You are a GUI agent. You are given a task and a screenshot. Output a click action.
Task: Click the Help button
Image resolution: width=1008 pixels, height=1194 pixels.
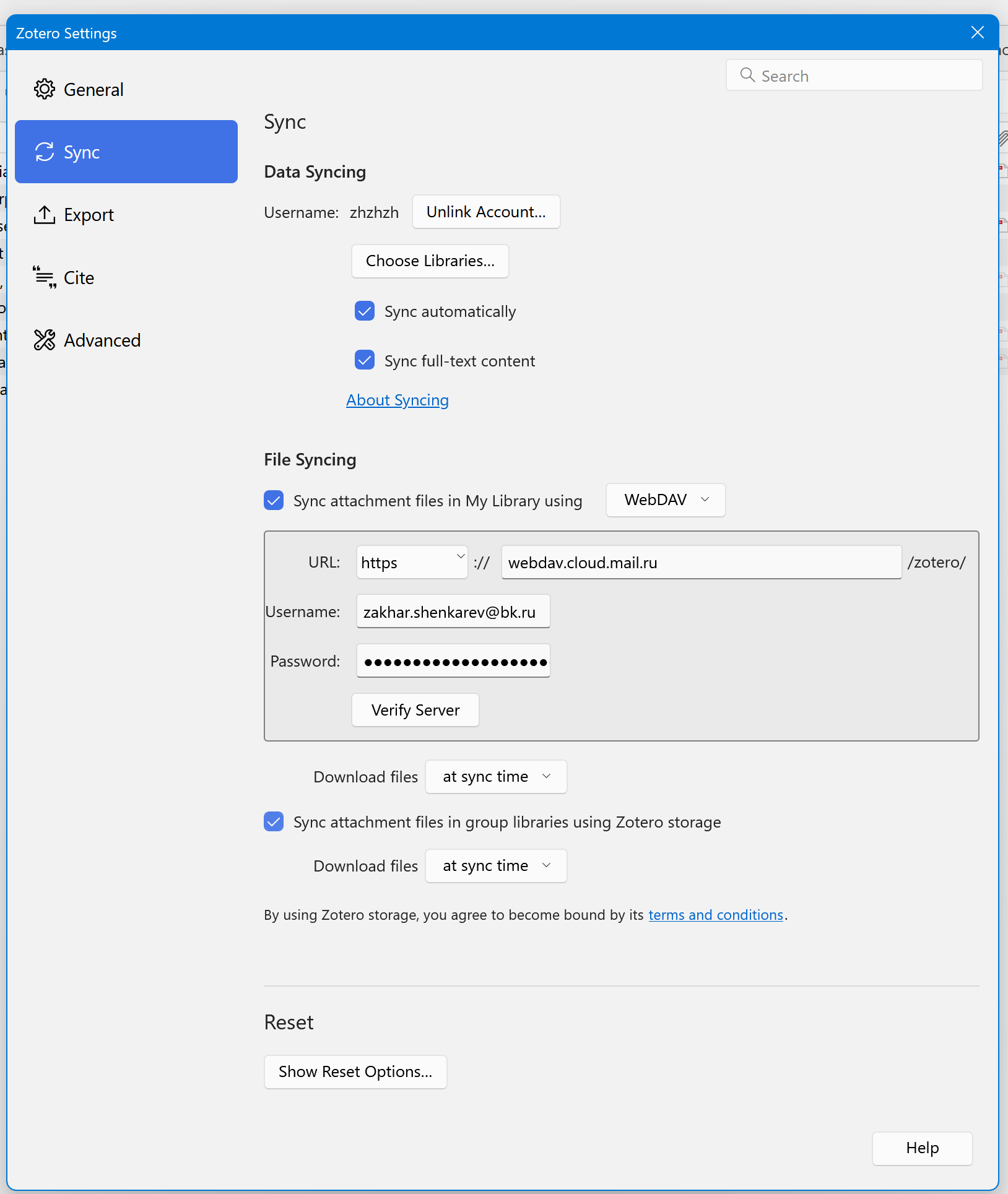tap(922, 1148)
